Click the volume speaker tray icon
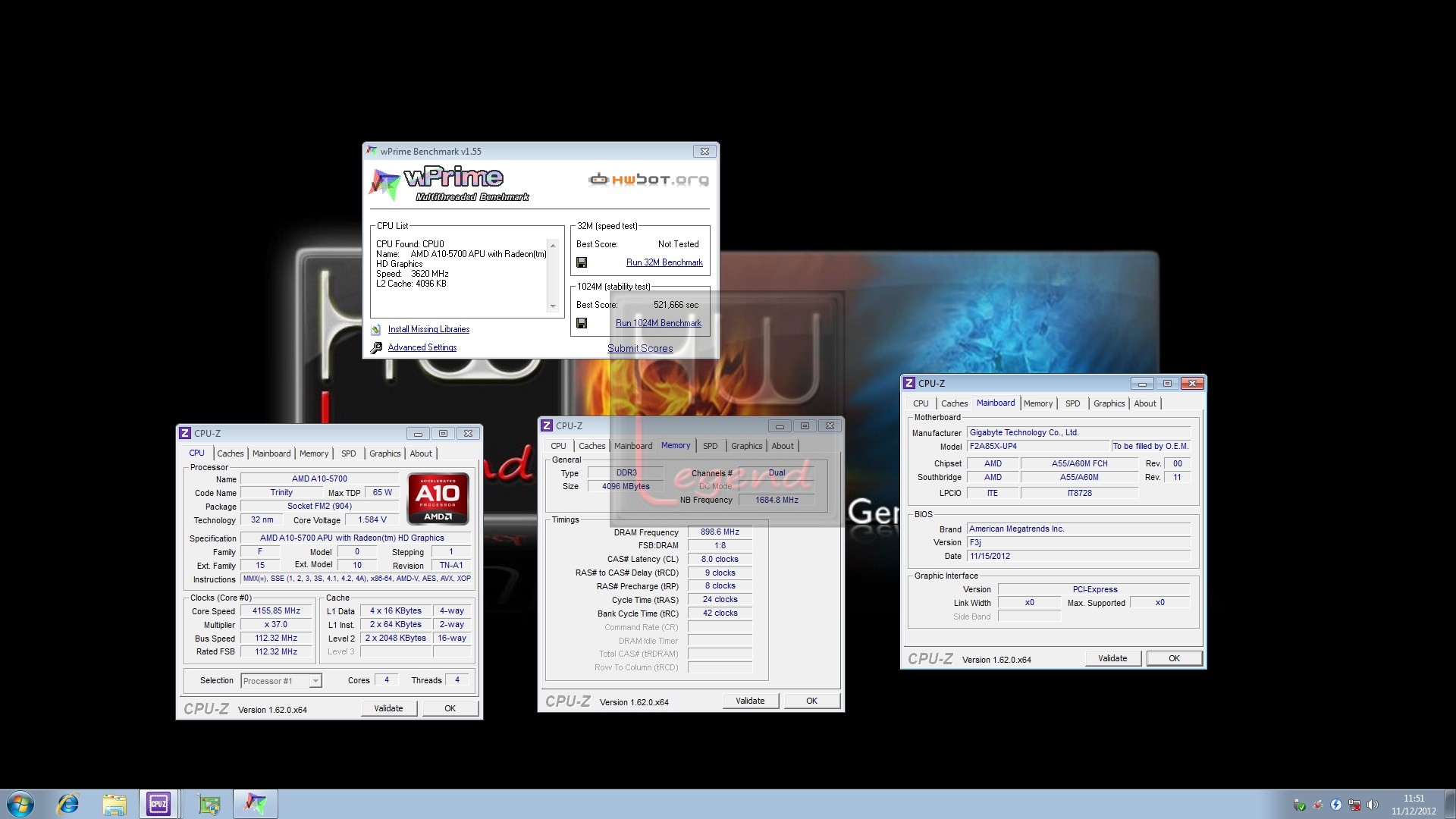This screenshot has width=1456, height=819. click(x=1373, y=805)
